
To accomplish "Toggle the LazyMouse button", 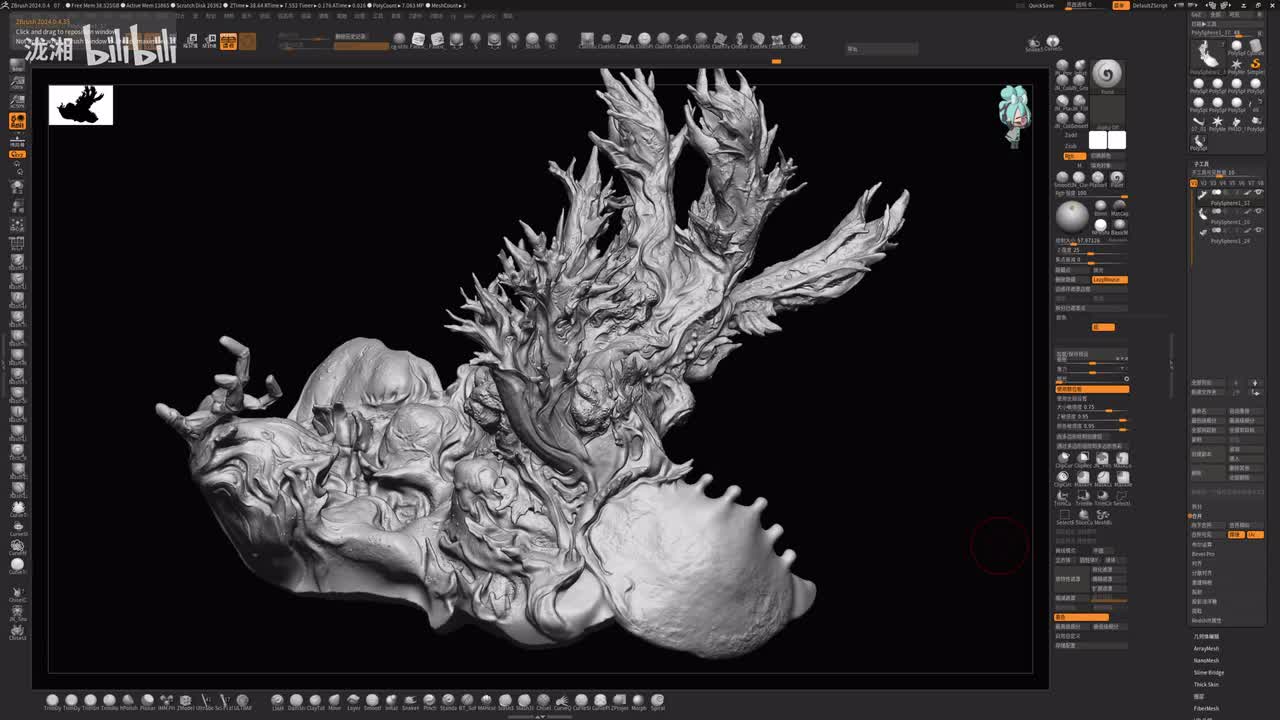I will (x=1109, y=280).
